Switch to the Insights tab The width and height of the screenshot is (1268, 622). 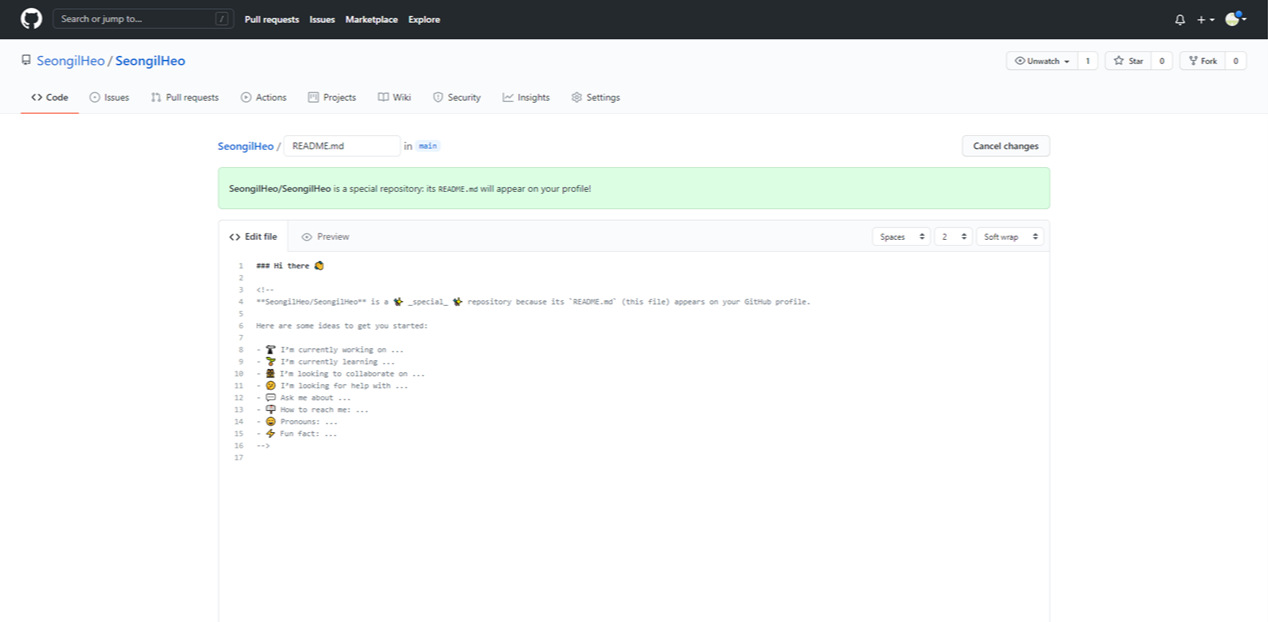[x=526, y=97]
